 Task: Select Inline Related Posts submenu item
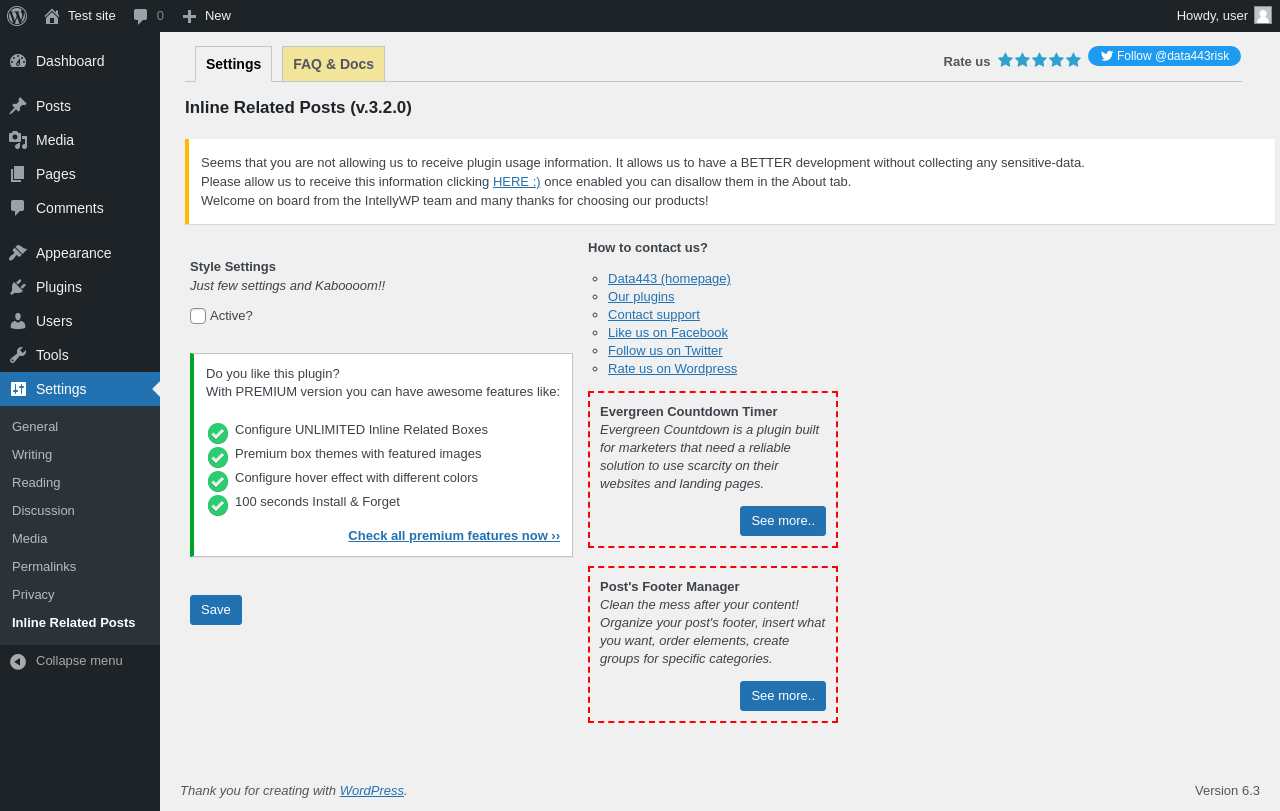click(x=73, y=623)
